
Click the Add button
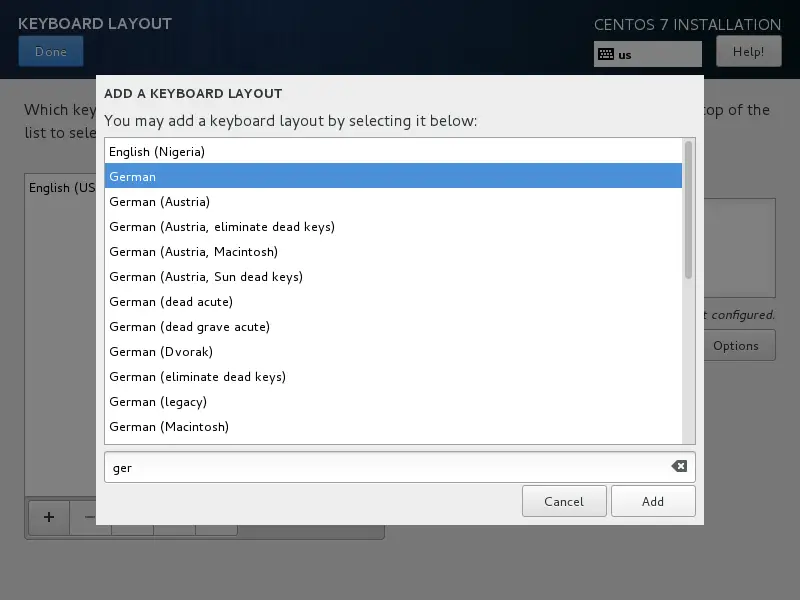(x=653, y=501)
